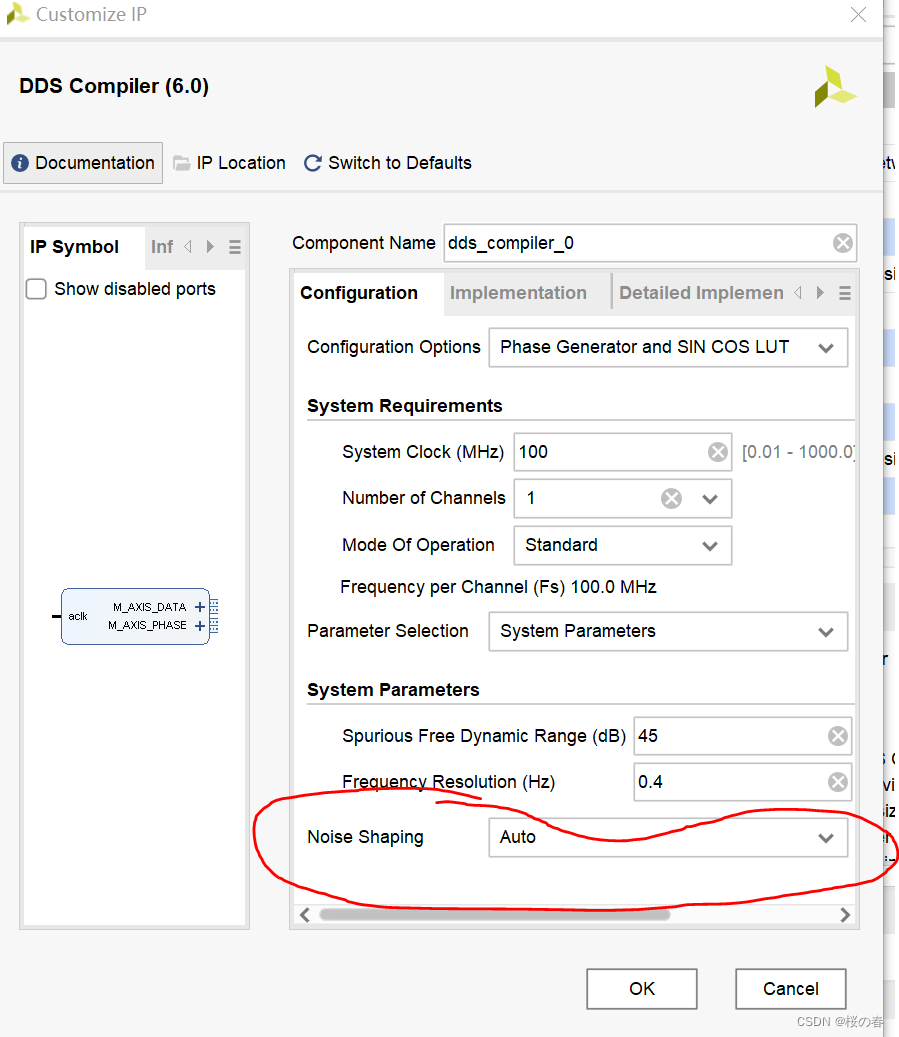Expand the M_AXIS_PHASE port plus icon
899x1037 pixels.
(x=200, y=626)
